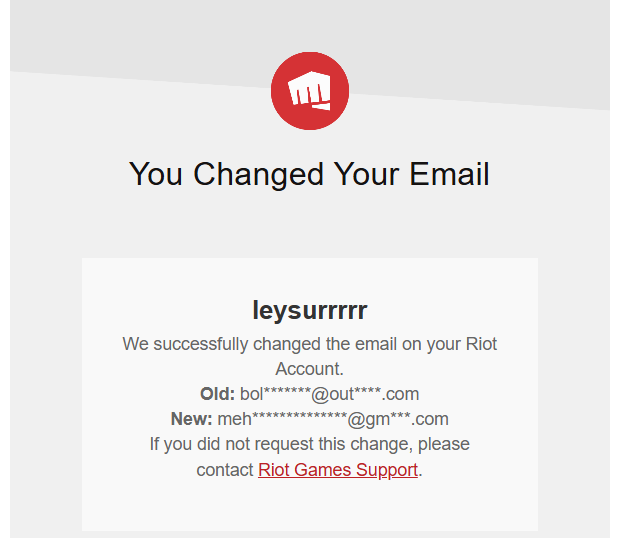The width and height of the screenshot is (642, 538).
Task: Click the "You Changed Your Email" heading
Action: coord(309,174)
